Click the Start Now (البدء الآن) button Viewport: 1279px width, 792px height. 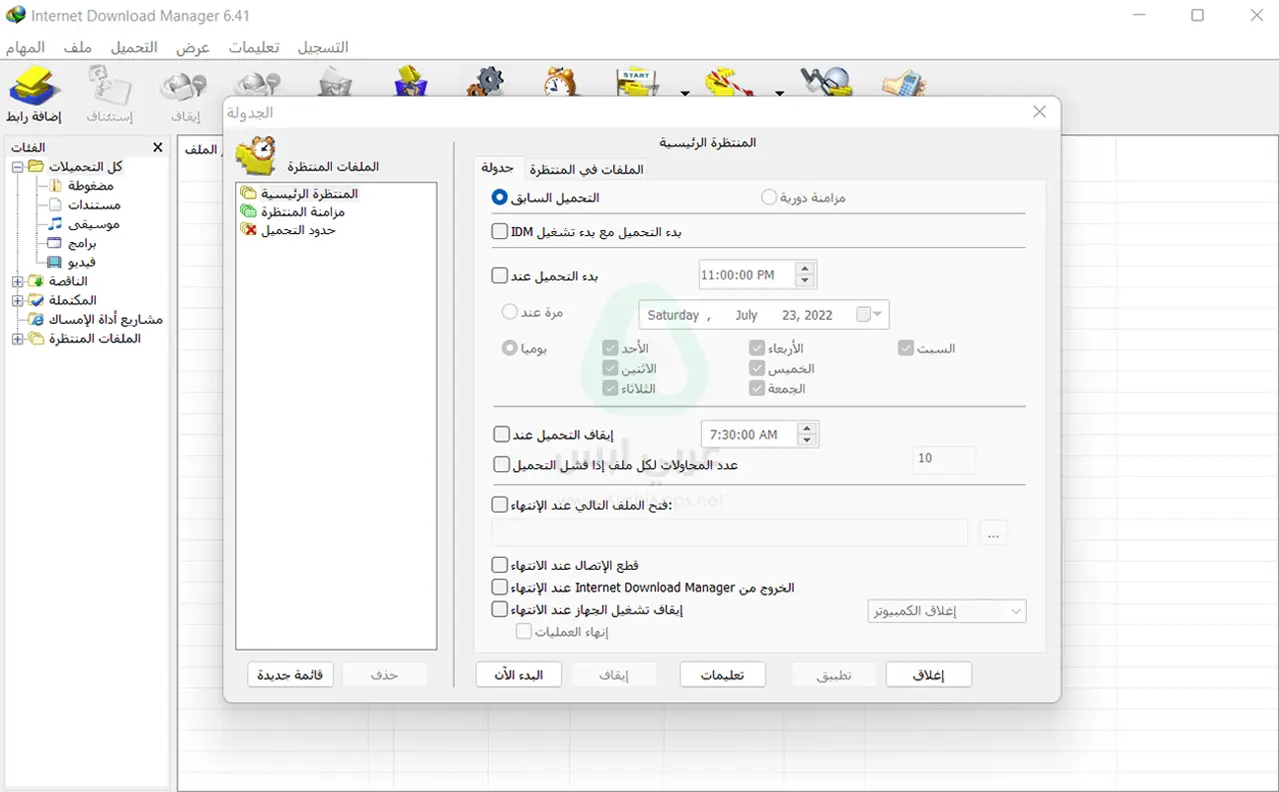click(518, 675)
